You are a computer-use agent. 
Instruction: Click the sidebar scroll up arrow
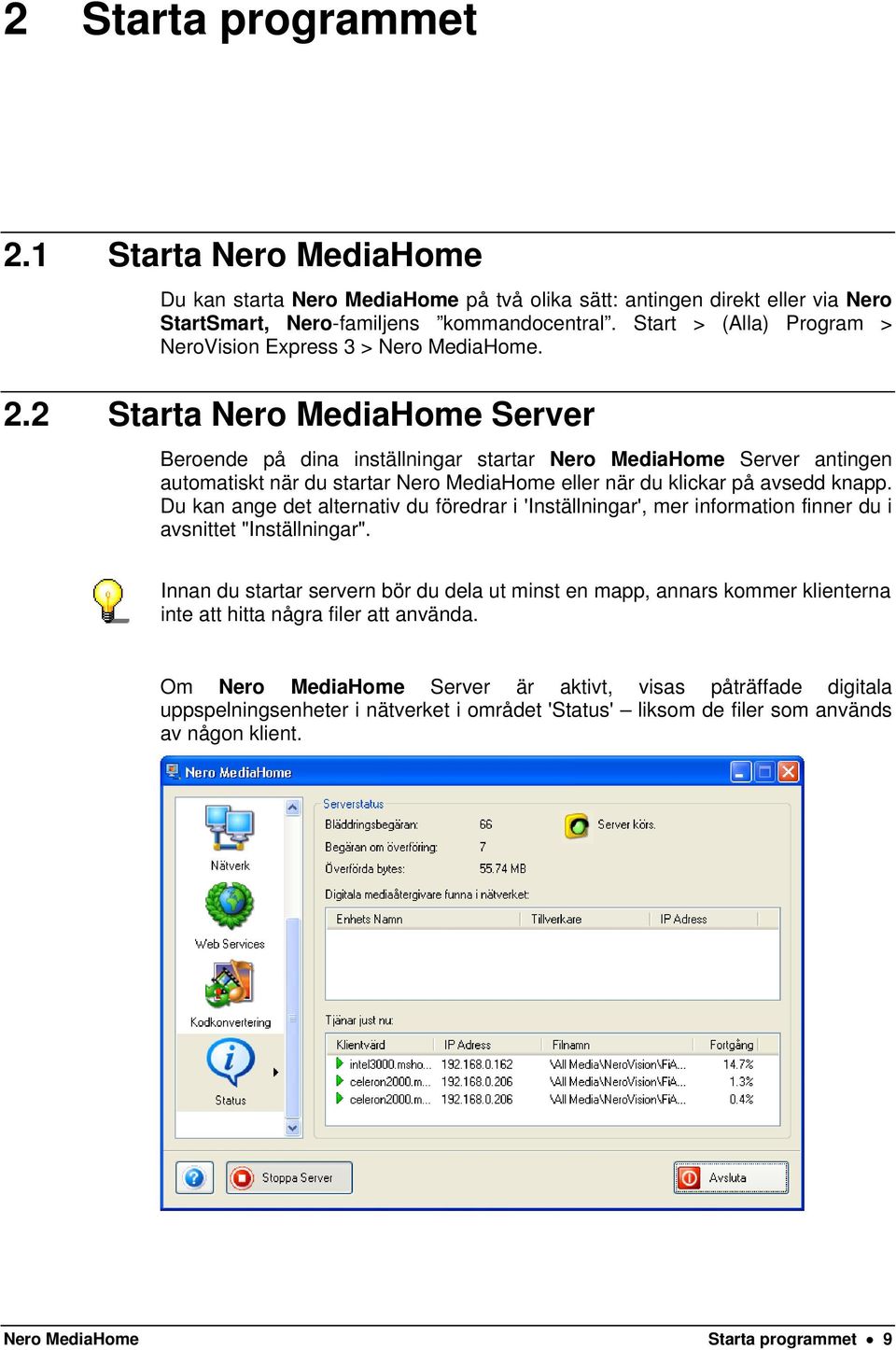click(x=293, y=807)
